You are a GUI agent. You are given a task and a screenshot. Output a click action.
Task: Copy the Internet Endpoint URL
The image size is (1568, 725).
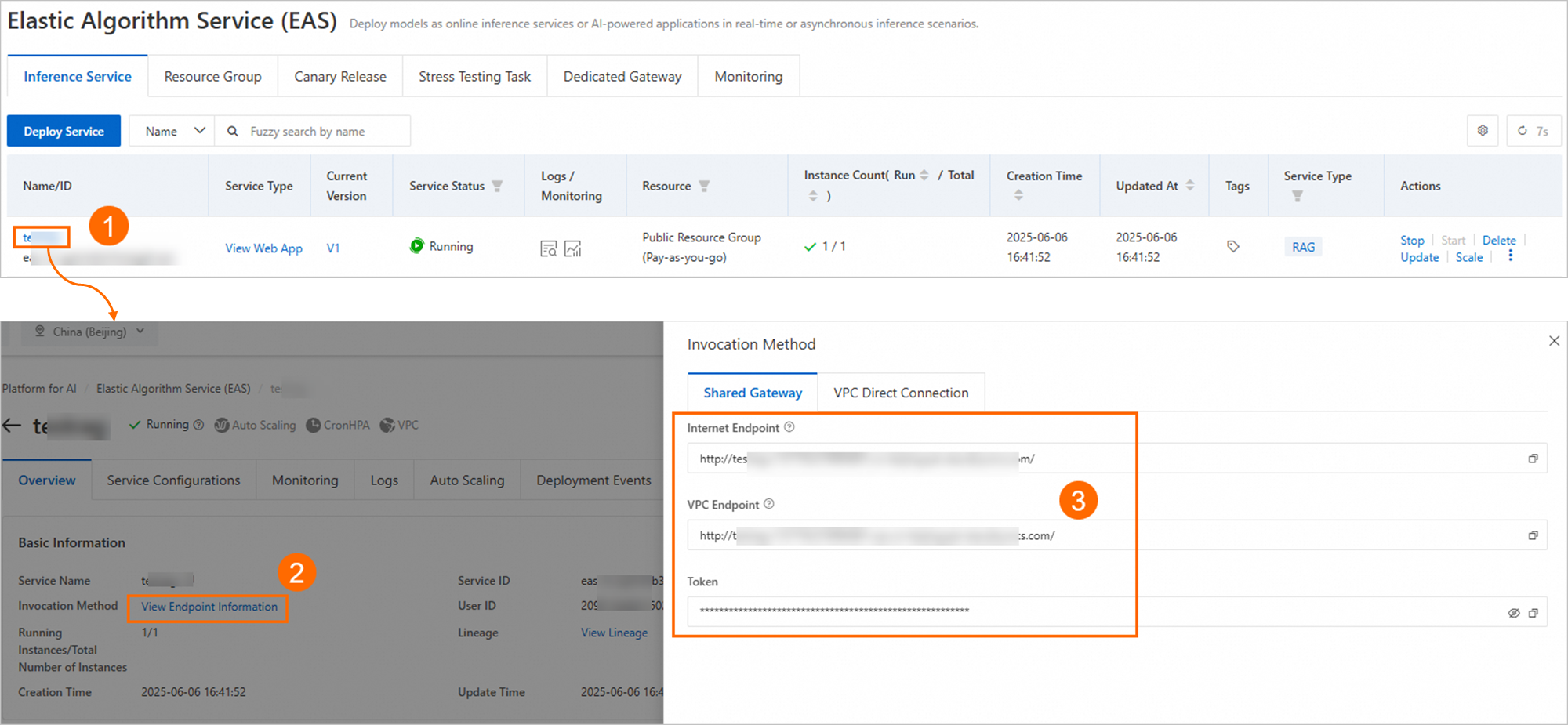click(x=1533, y=459)
